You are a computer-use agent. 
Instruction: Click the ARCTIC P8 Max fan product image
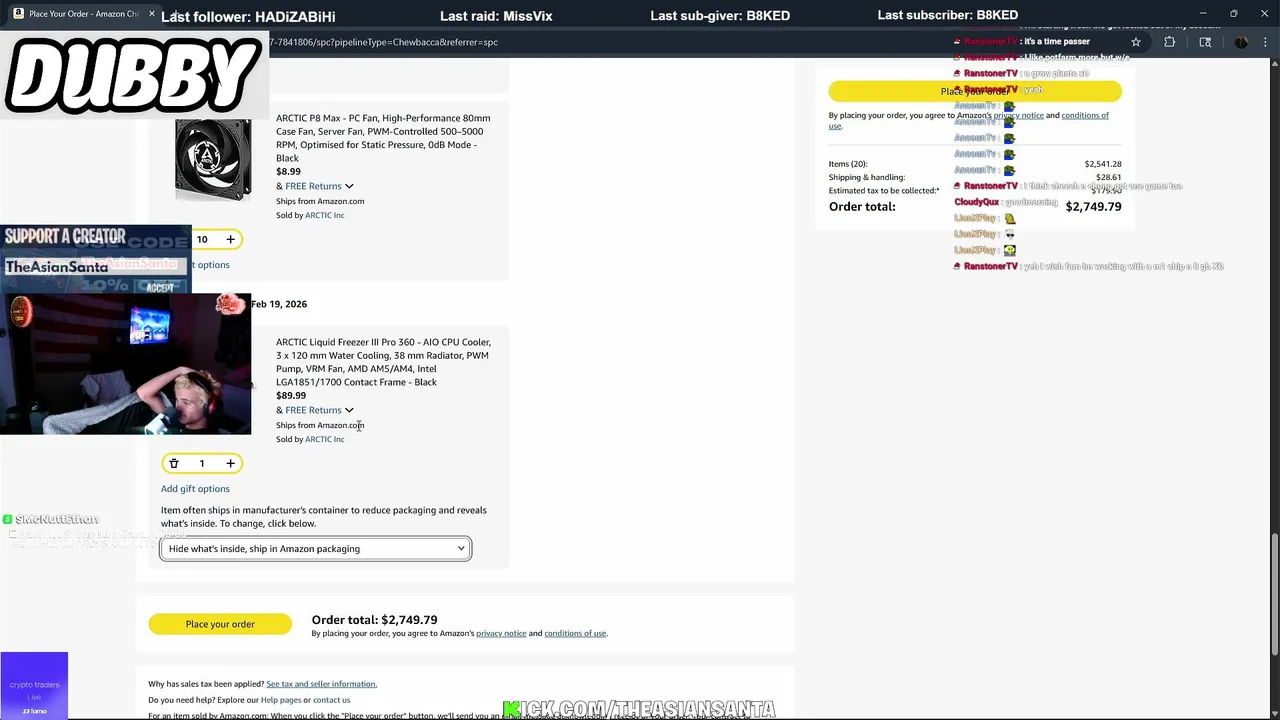pyautogui.click(x=213, y=158)
